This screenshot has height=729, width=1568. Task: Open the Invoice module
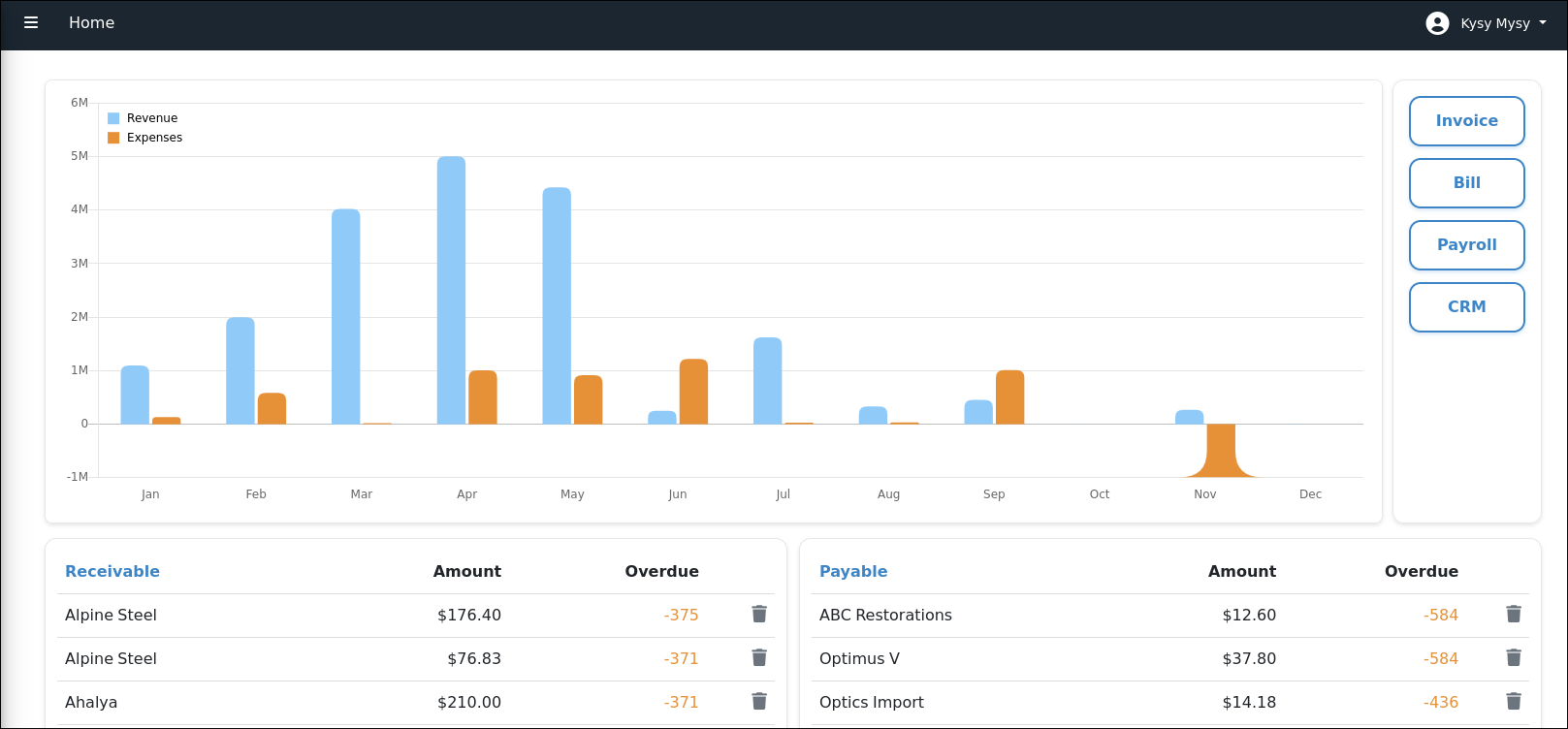pyautogui.click(x=1466, y=121)
